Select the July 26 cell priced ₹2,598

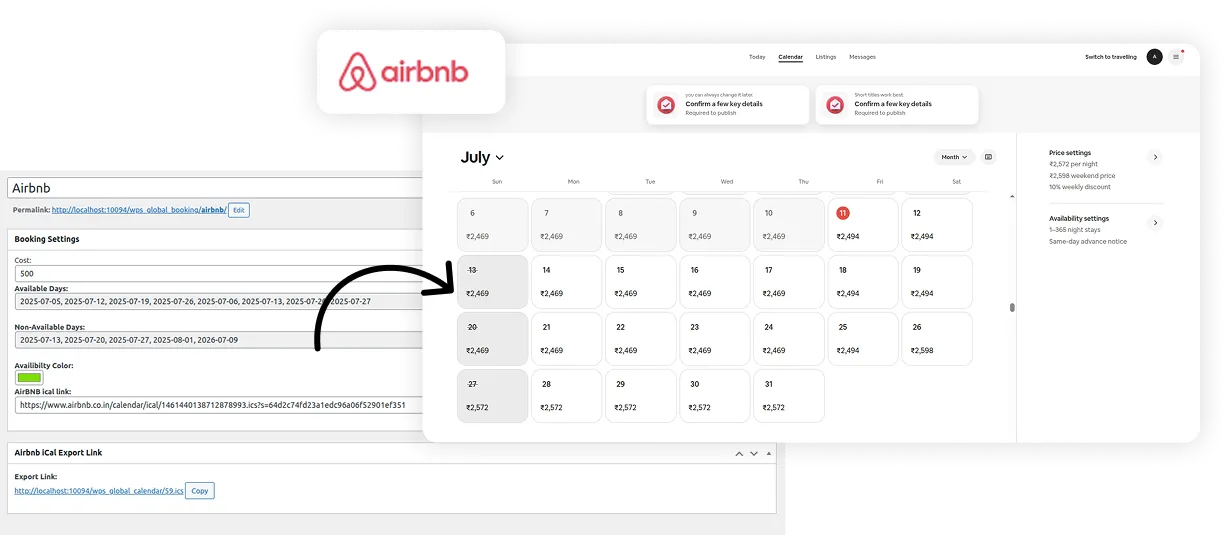click(x=936, y=339)
